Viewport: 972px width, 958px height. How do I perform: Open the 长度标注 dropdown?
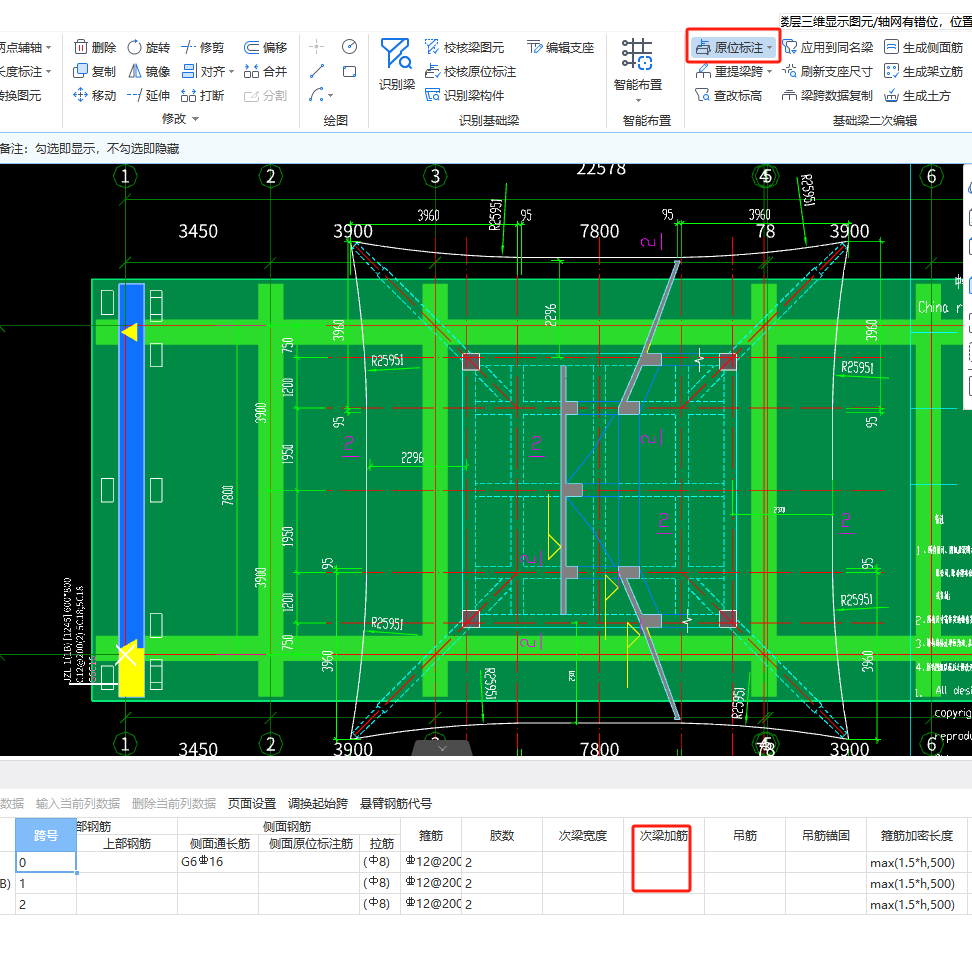pos(48,72)
